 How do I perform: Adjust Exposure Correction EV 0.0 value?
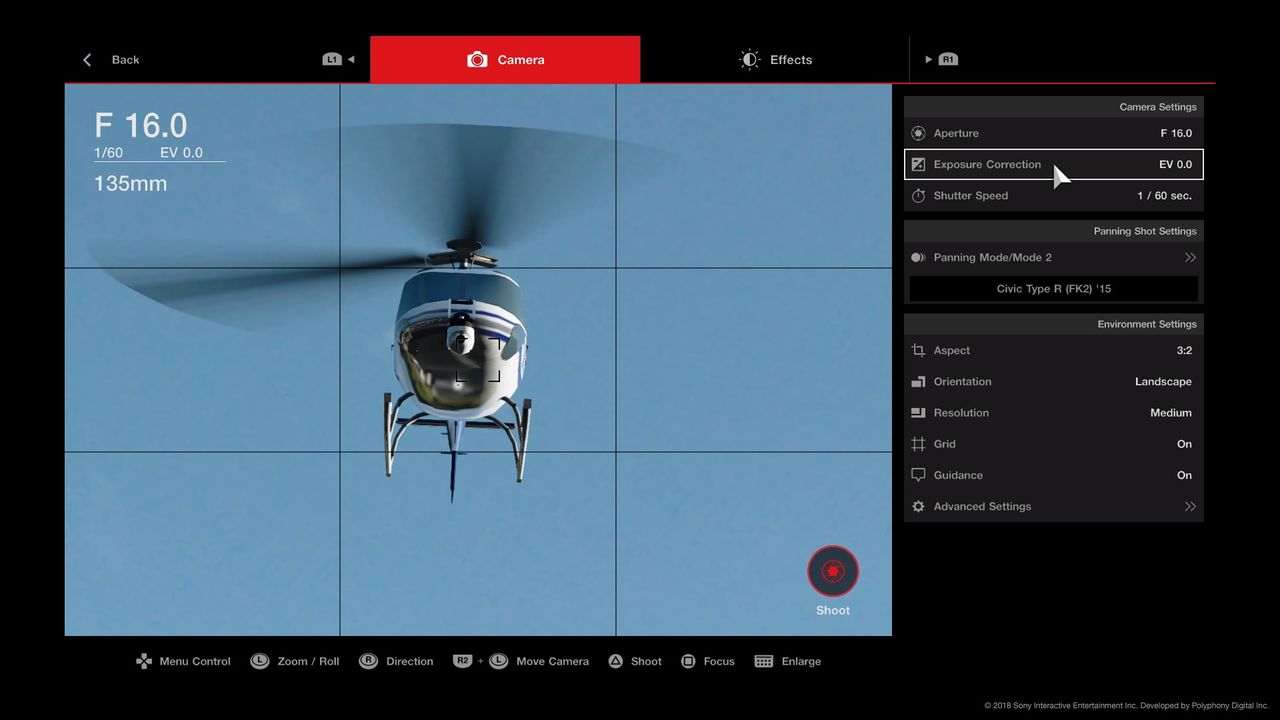point(1175,165)
